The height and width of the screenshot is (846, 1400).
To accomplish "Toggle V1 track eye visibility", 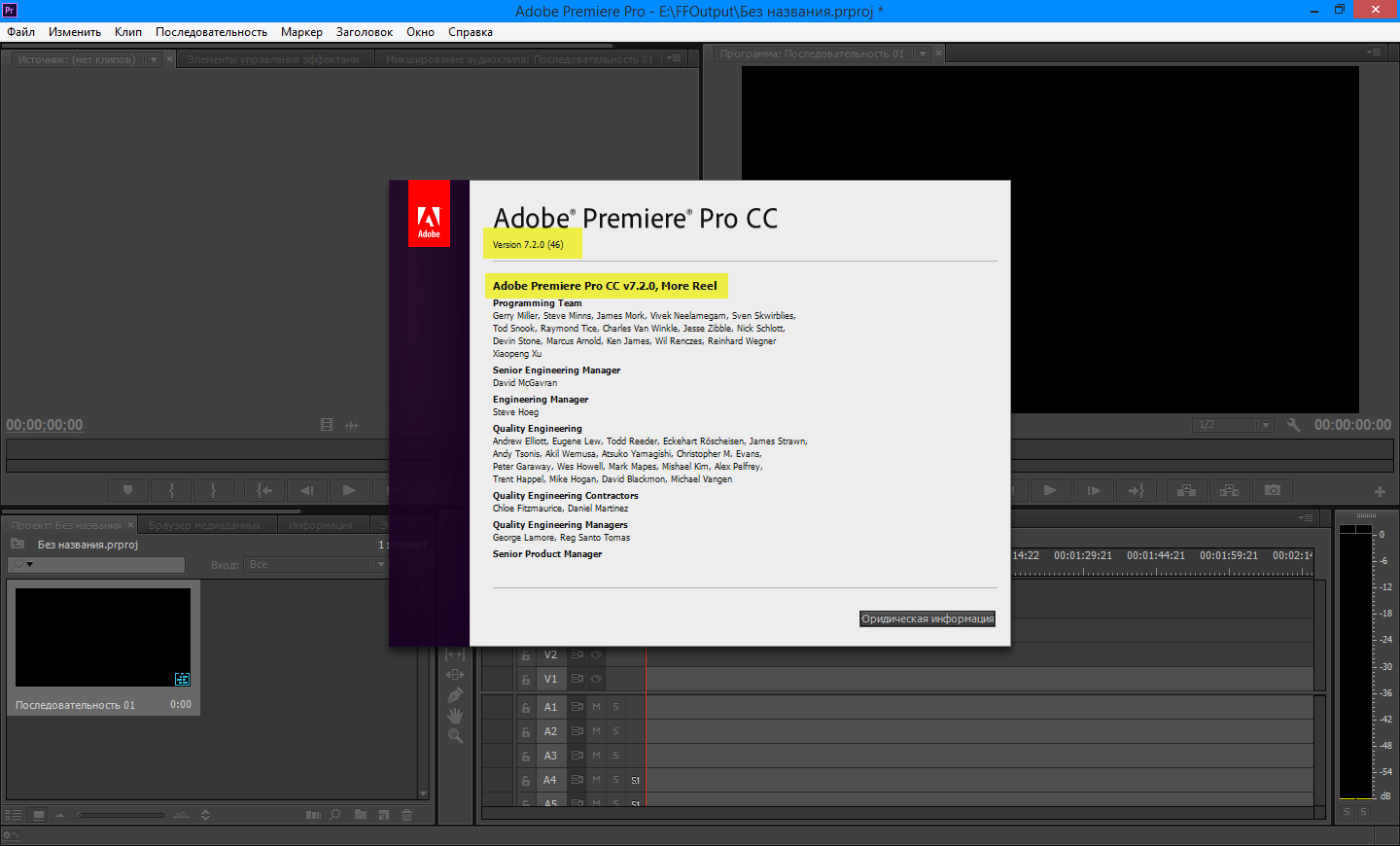I will [x=596, y=679].
